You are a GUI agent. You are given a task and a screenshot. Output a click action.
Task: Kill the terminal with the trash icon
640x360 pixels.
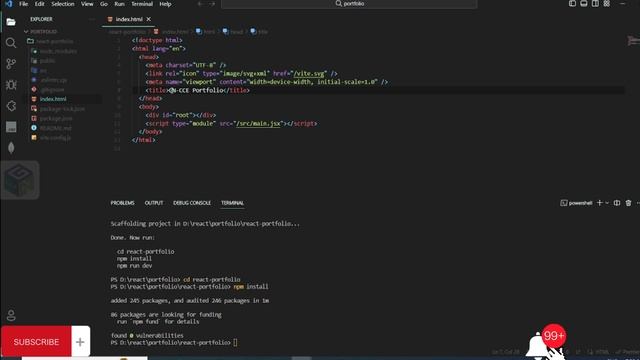pos(628,203)
